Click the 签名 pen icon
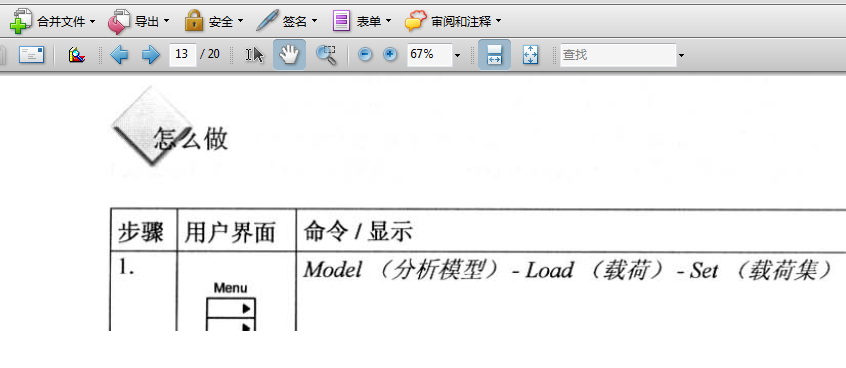 click(268, 21)
